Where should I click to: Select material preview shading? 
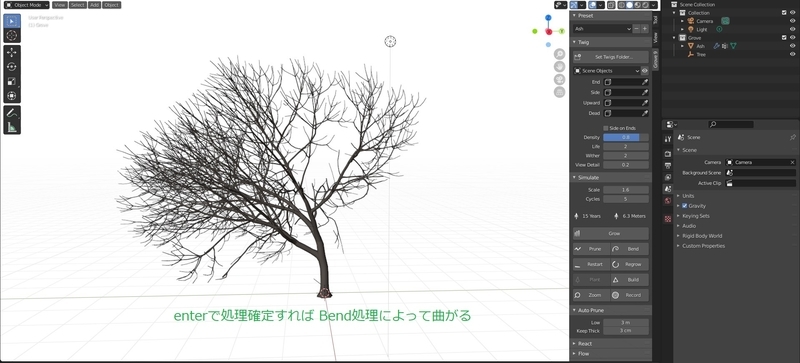click(637, 5)
